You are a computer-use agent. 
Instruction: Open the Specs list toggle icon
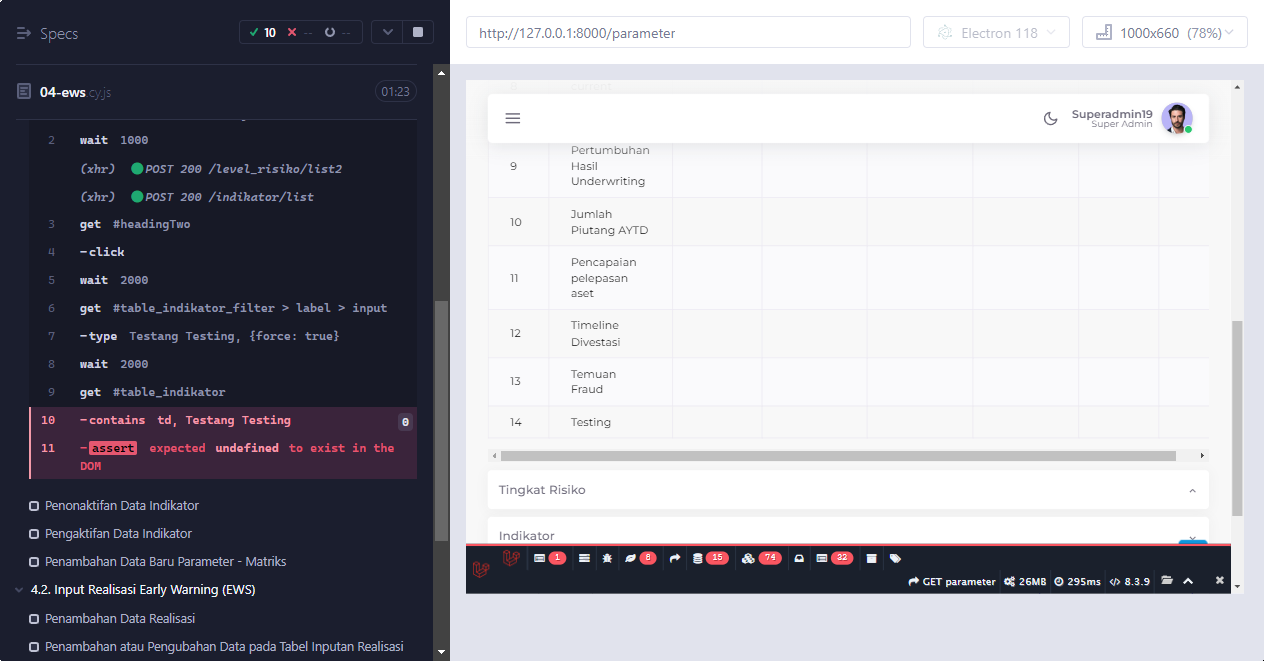click(24, 33)
